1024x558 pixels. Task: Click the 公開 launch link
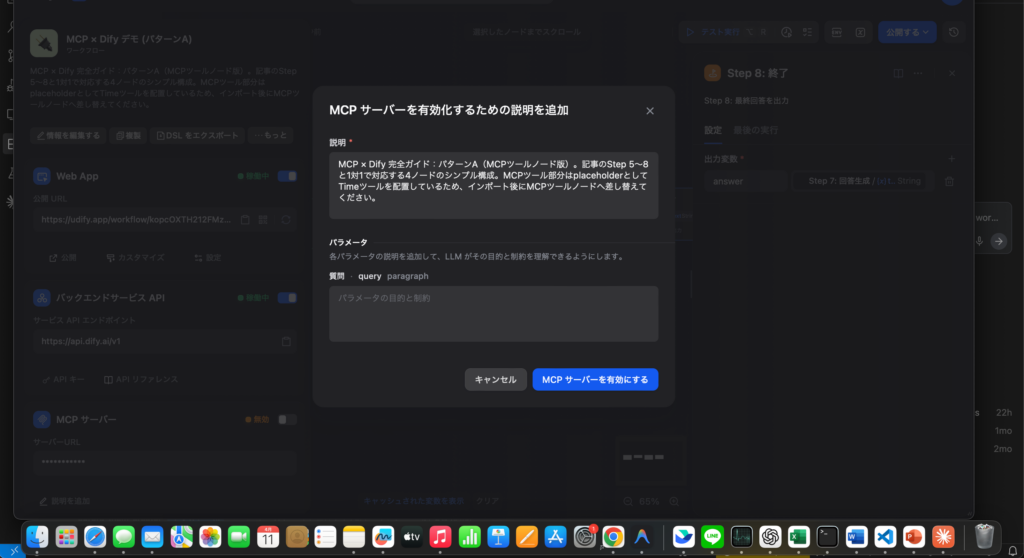(63, 258)
